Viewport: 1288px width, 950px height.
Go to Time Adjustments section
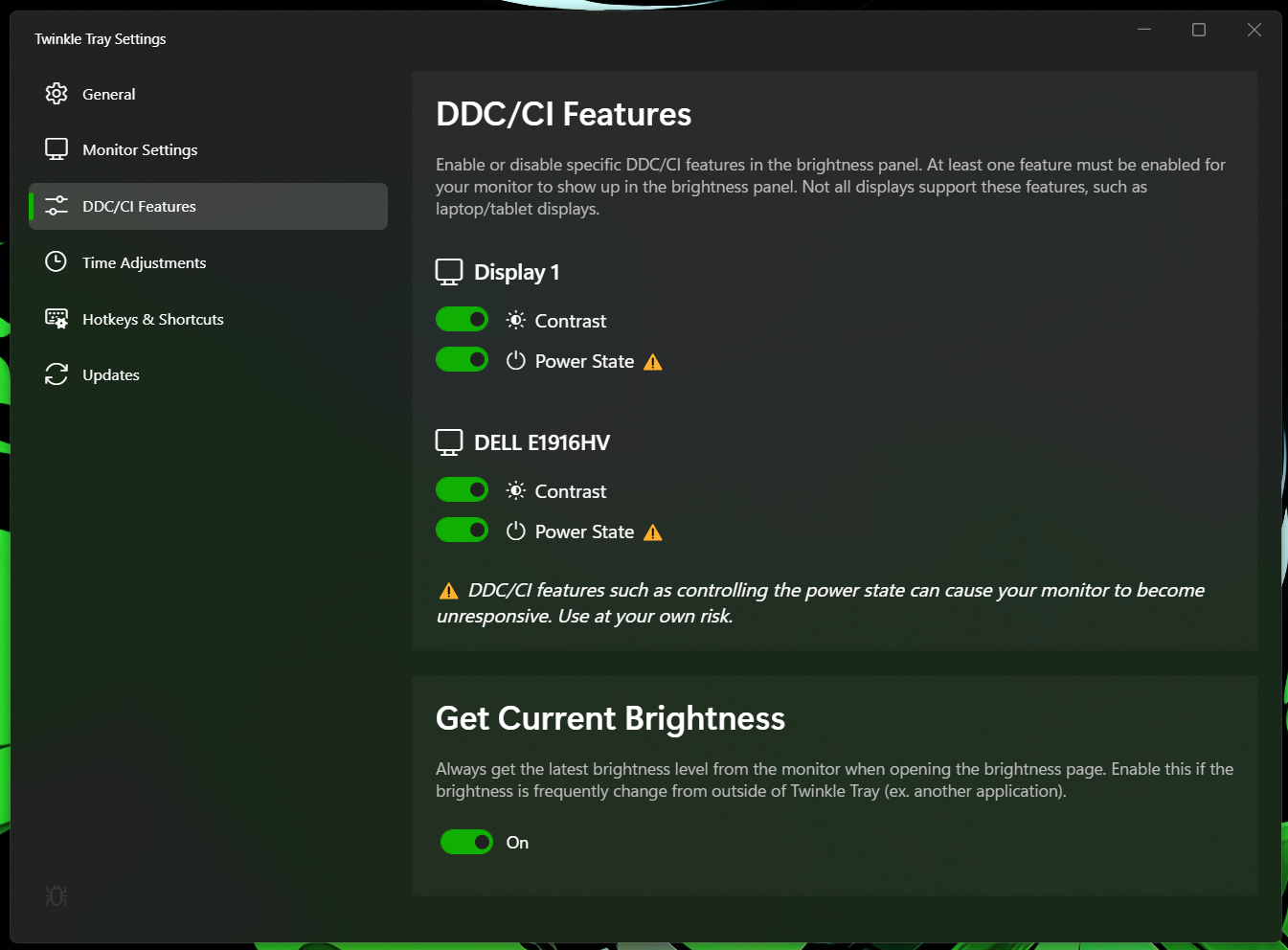coord(144,263)
